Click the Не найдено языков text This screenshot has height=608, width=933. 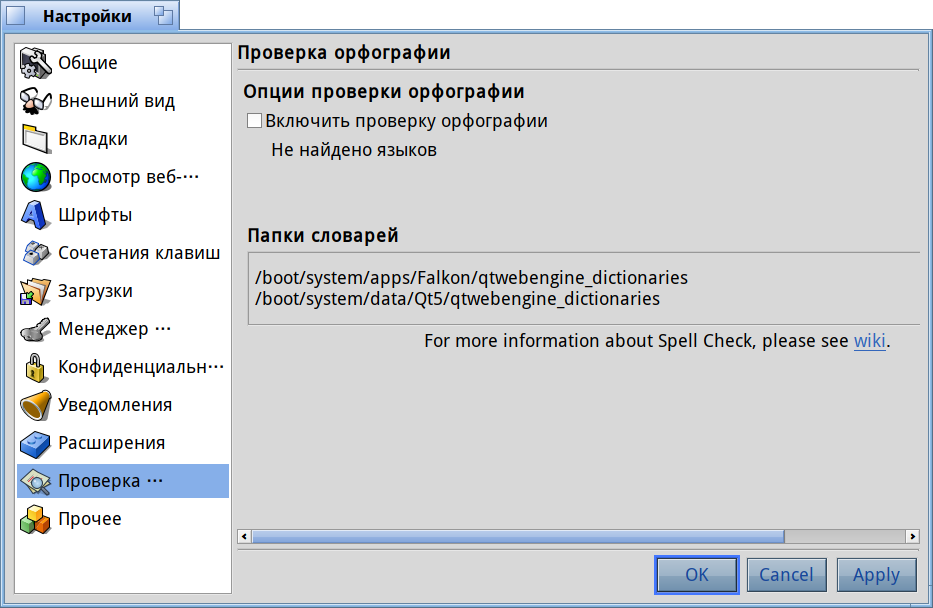(x=354, y=150)
